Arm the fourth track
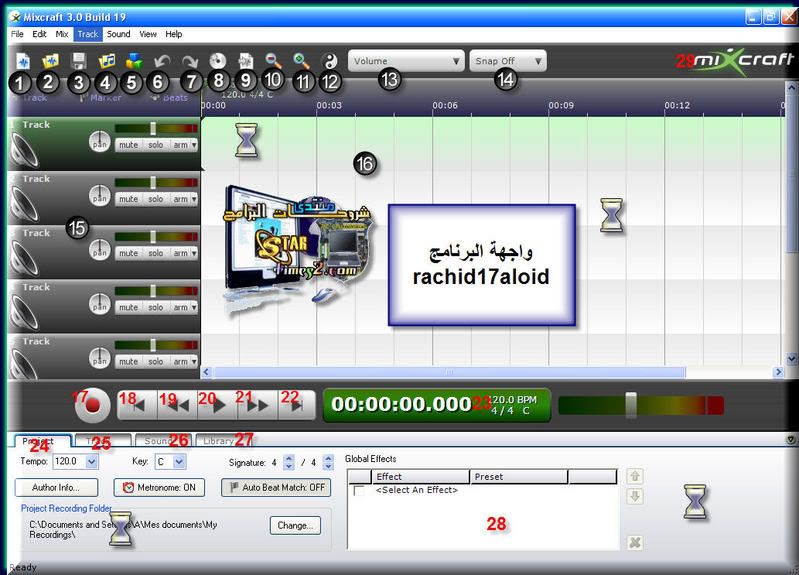Viewport: 799px width, 575px height. coord(179,307)
